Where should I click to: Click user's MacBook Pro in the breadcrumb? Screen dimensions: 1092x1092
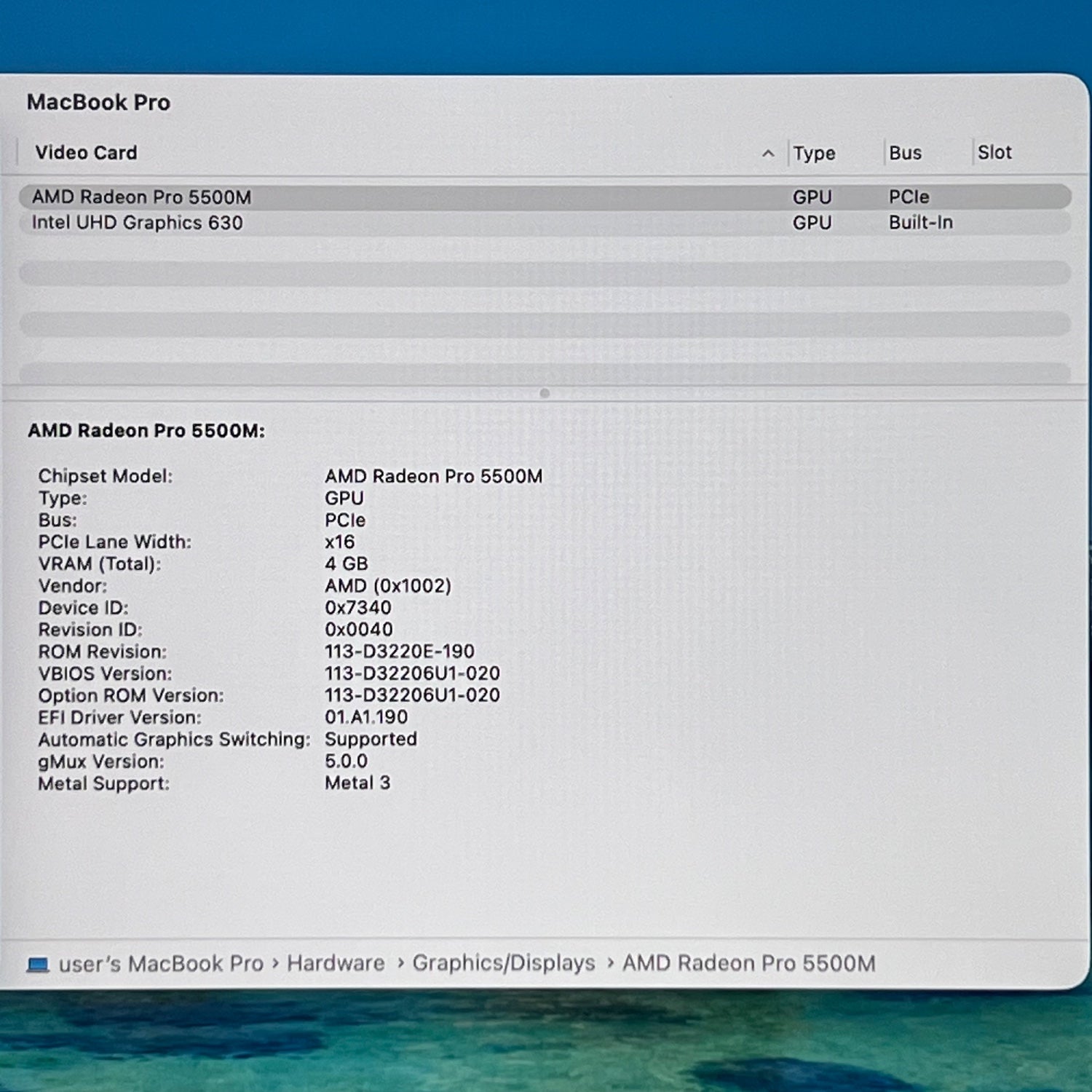coord(159,962)
